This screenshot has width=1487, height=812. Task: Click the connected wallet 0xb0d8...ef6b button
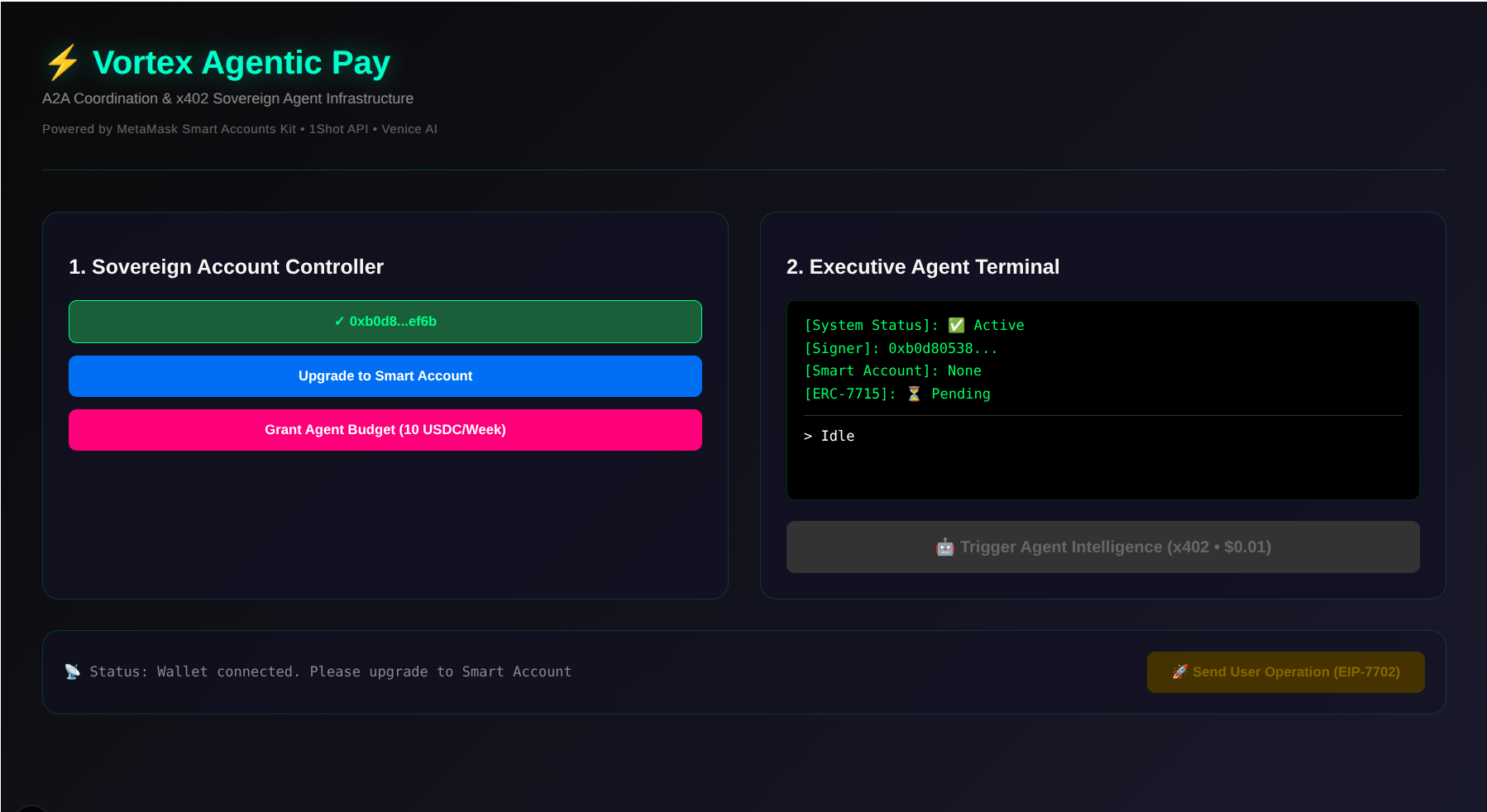[385, 322]
